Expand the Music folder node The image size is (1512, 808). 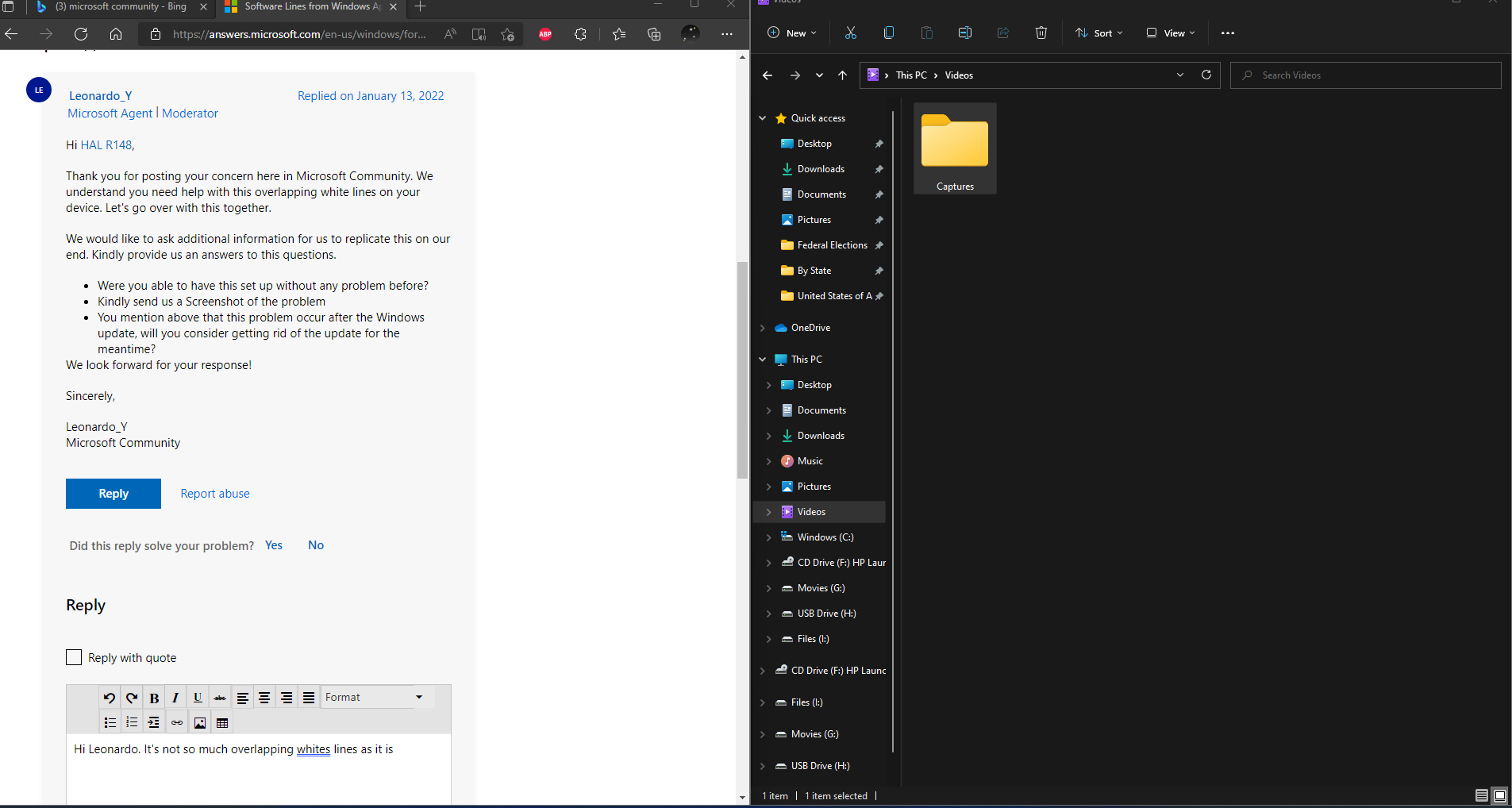point(768,461)
